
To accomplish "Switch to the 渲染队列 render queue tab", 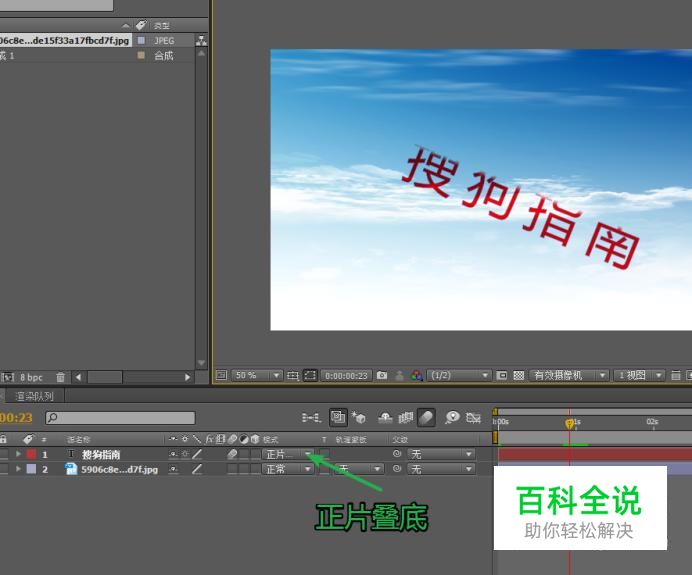I will coord(34,396).
